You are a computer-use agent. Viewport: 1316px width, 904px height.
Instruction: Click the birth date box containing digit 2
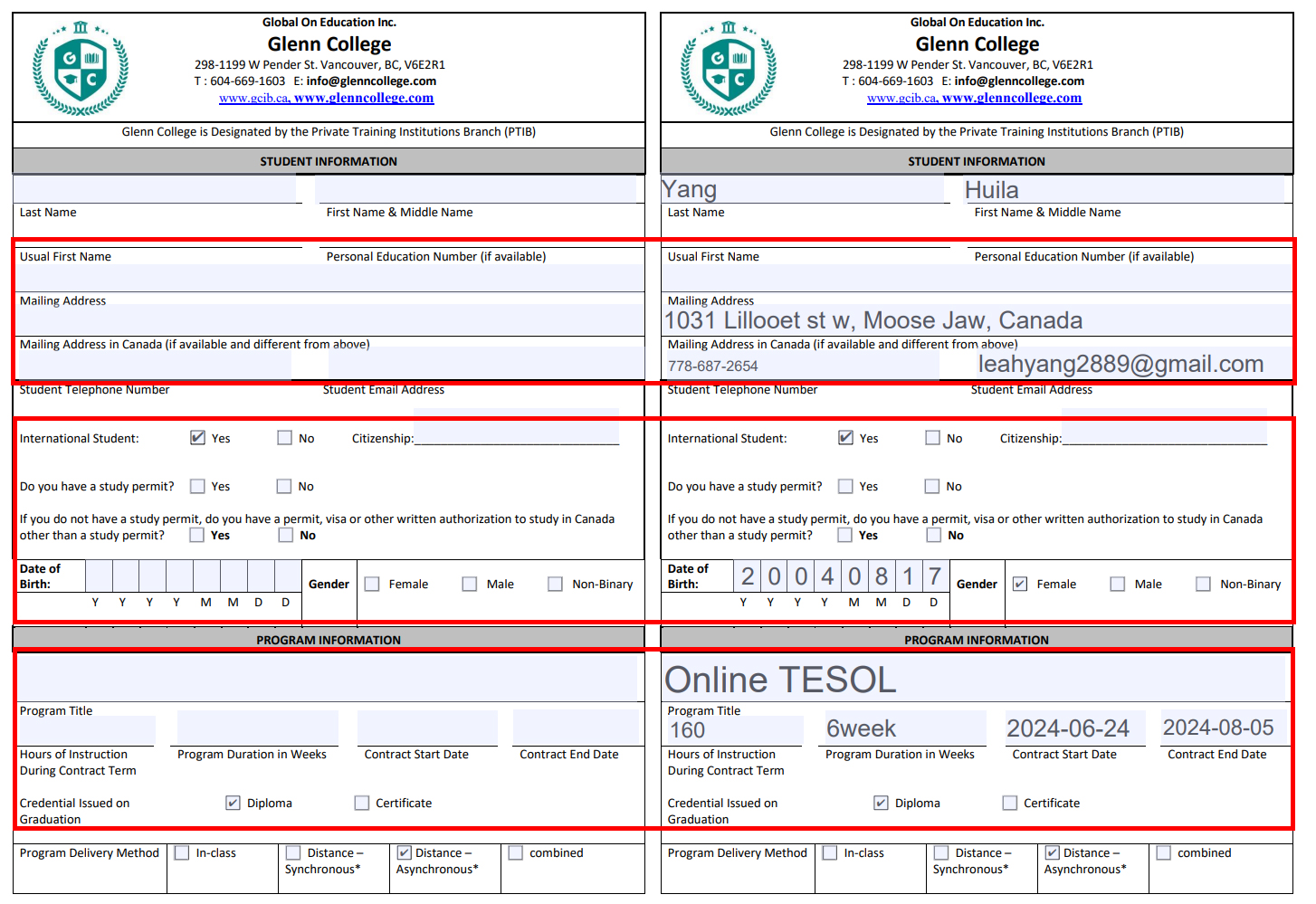coord(748,576)
